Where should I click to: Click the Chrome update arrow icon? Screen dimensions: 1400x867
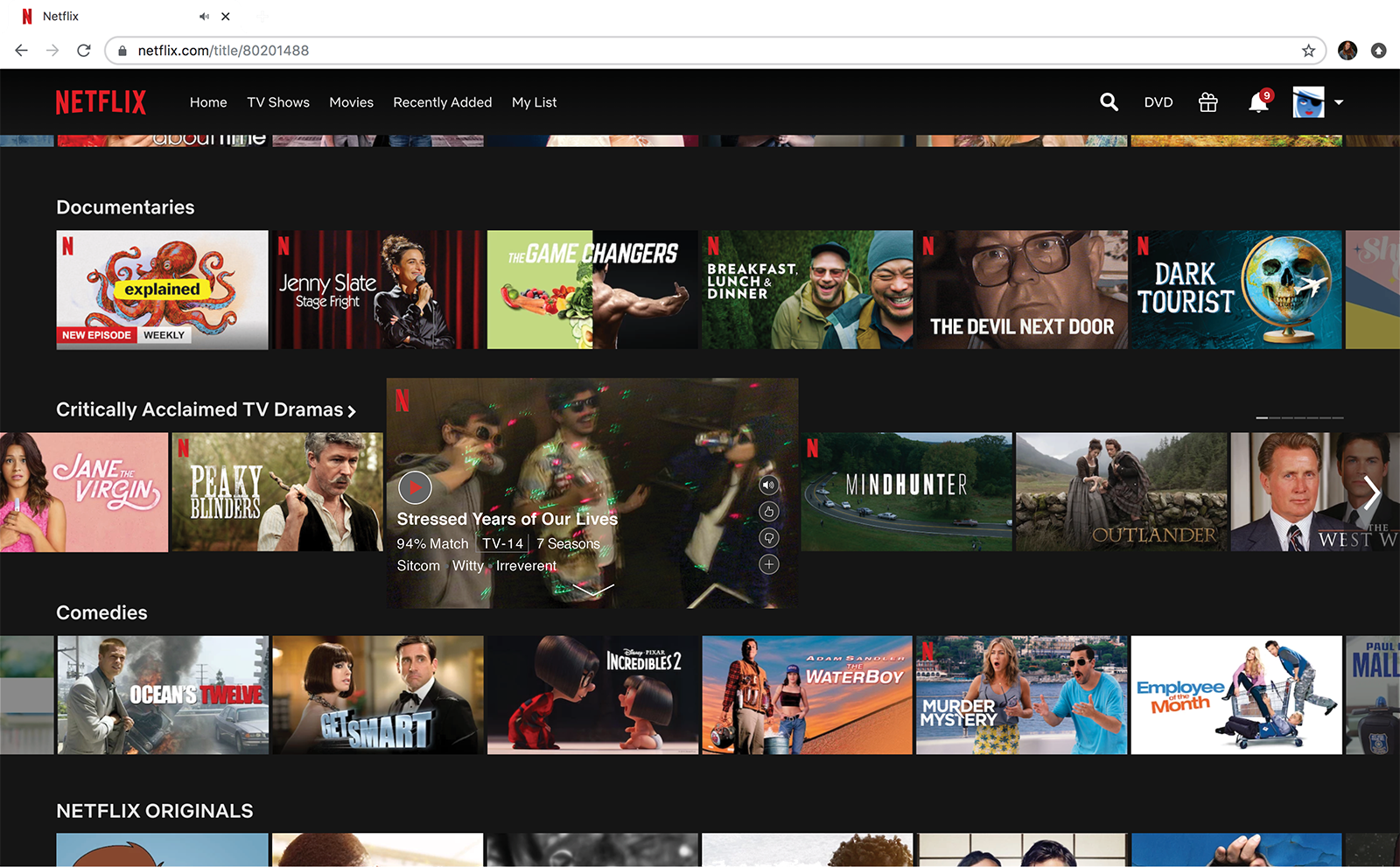(1378, 51)
